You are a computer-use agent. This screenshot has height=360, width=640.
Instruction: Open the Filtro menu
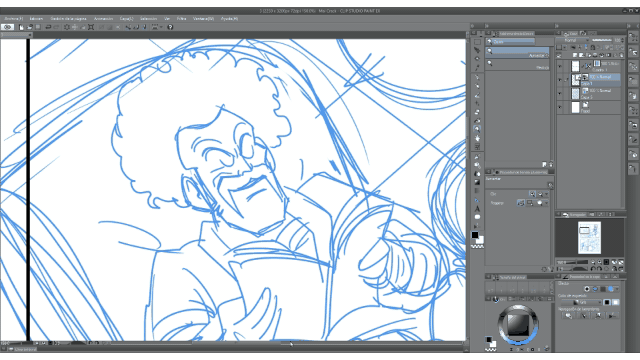(181, 19)
